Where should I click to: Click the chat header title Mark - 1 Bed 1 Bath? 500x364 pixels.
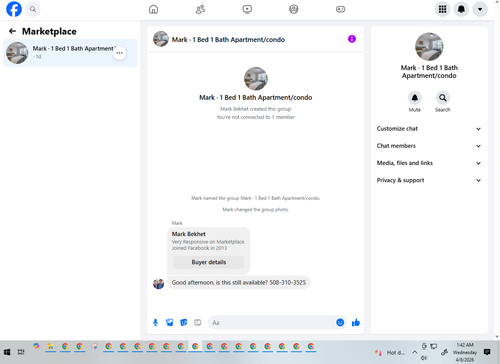coord(228,40)
